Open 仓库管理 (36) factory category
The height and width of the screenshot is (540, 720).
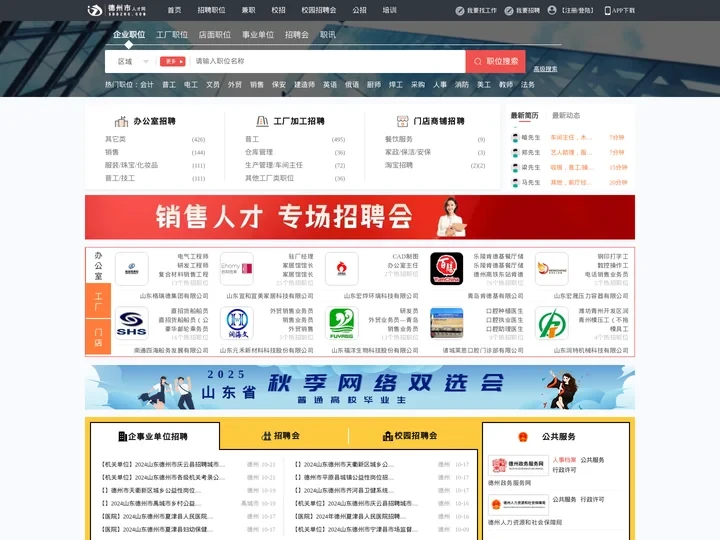coord(295,152)
